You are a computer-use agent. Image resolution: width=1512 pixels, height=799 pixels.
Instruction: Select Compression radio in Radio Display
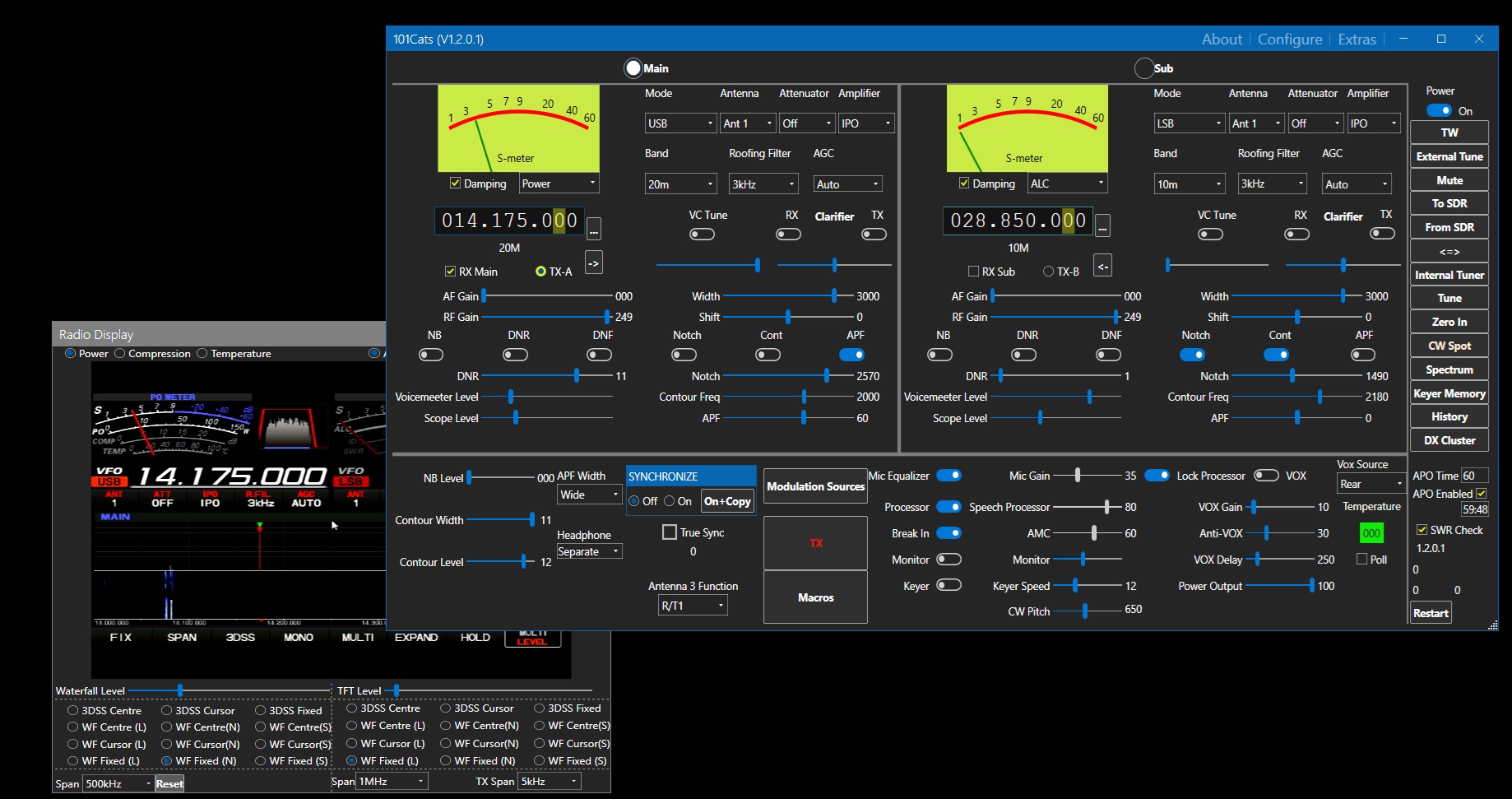(120, 353)
